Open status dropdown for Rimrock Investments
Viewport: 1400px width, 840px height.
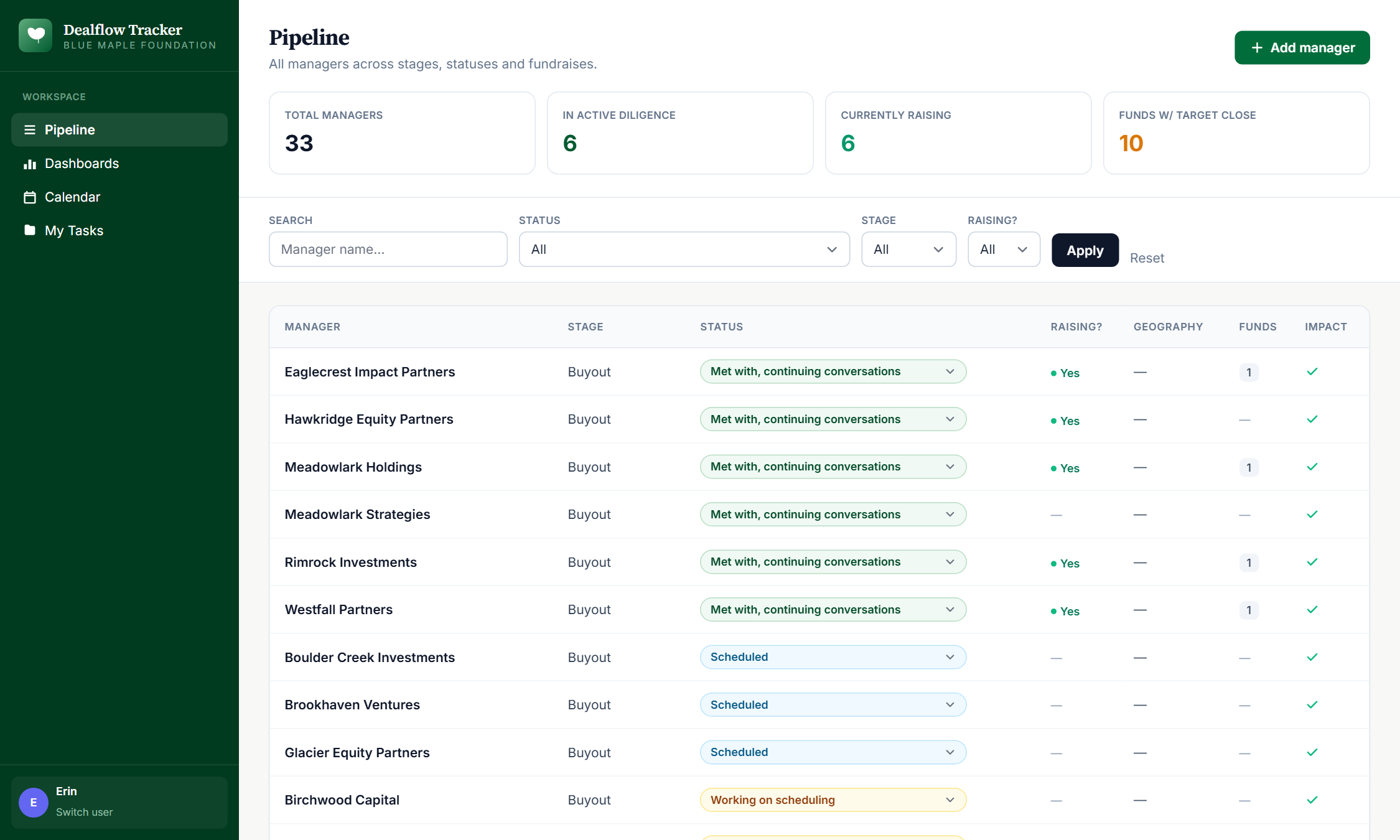click(833, 562)
